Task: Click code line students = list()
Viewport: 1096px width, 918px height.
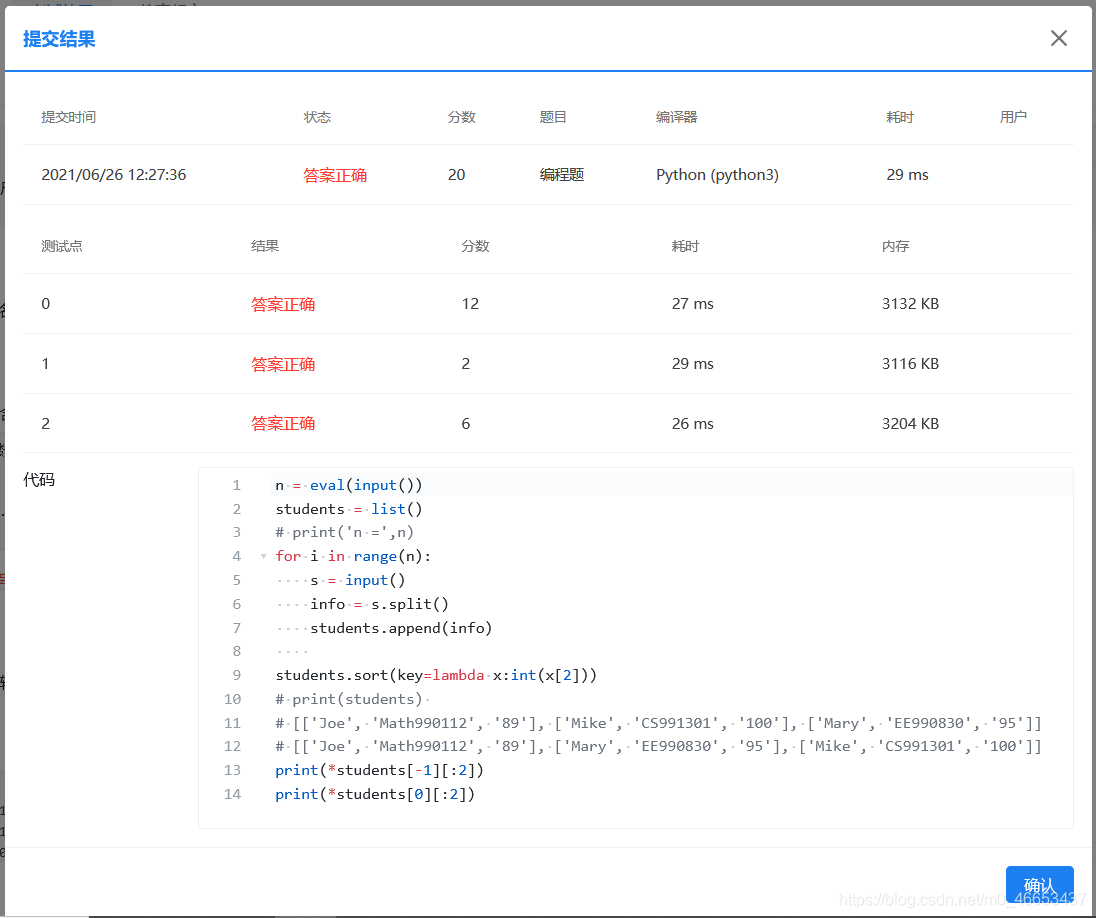Action: coord(349,509)
